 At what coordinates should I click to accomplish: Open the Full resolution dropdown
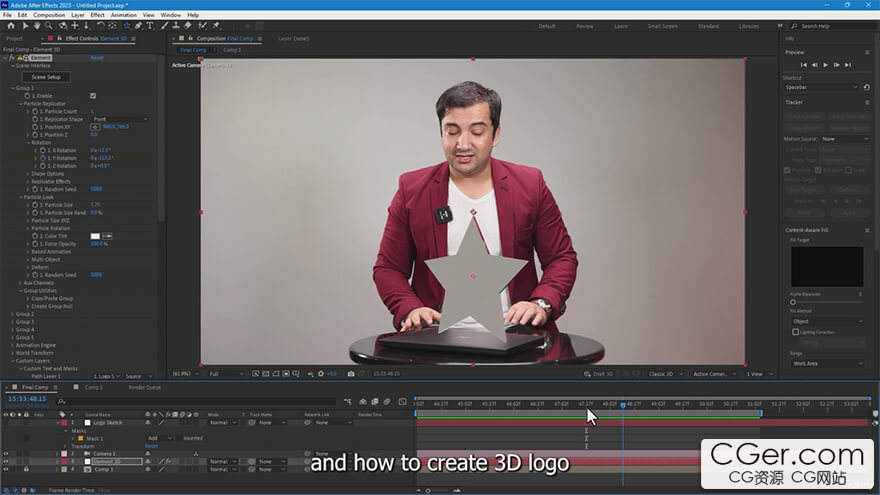point(226,374)
